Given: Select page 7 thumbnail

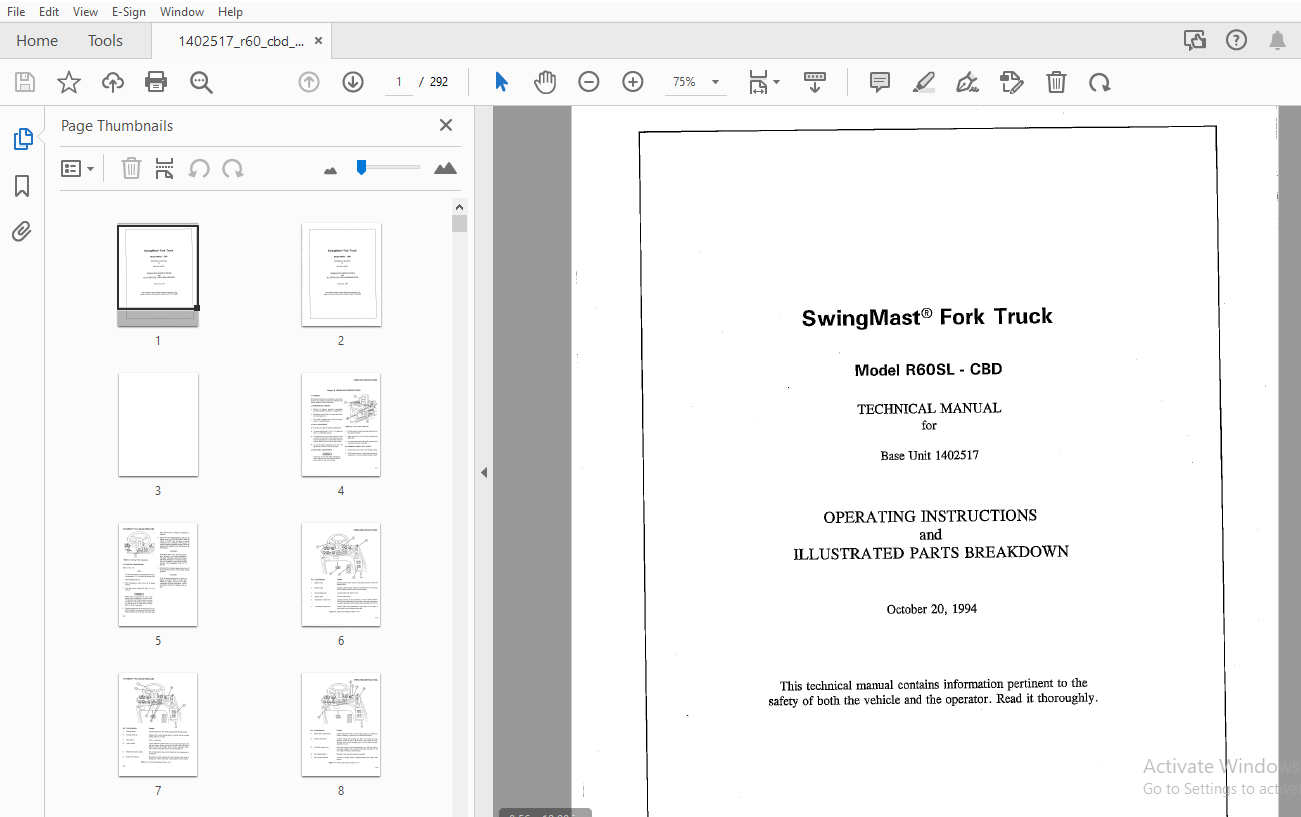Looking at the screenshot, I should [158, 724].
